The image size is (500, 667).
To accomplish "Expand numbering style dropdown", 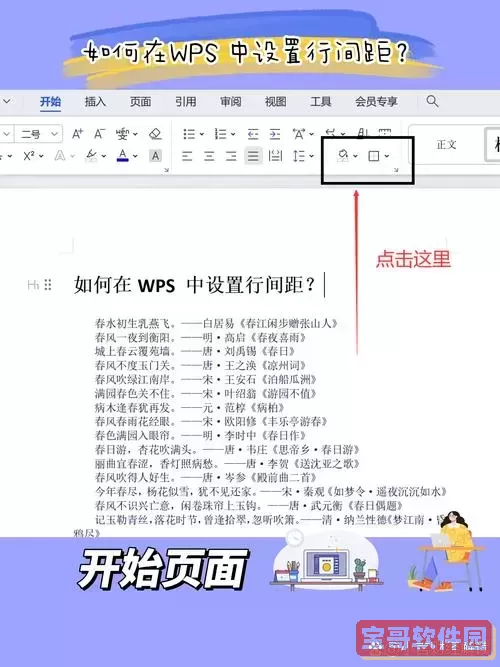I will 233,134.
